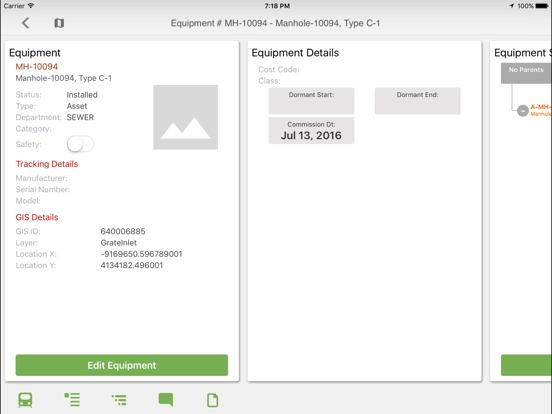Viewport: 552px width, 414px height.
Task: Toggle the Safety switch
Action: (80, 144)
